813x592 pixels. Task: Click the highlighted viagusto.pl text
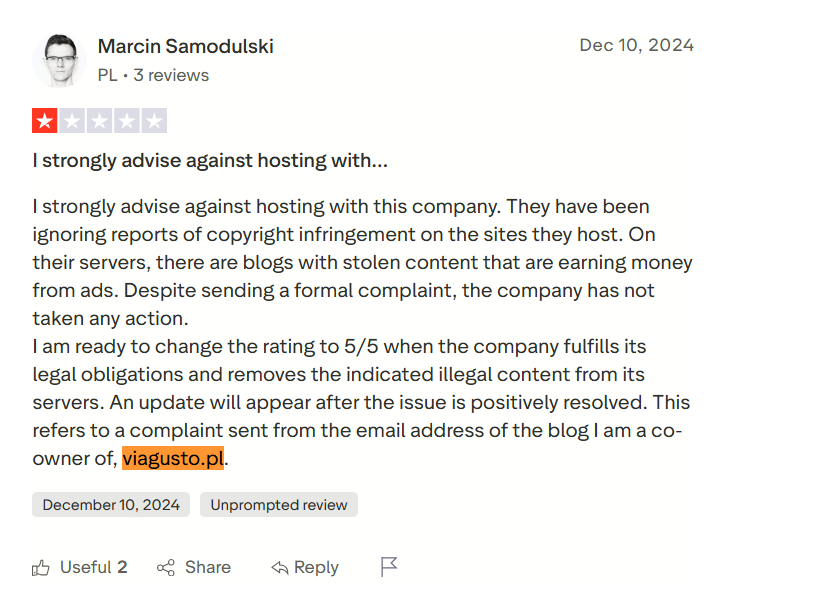(173, 458)
